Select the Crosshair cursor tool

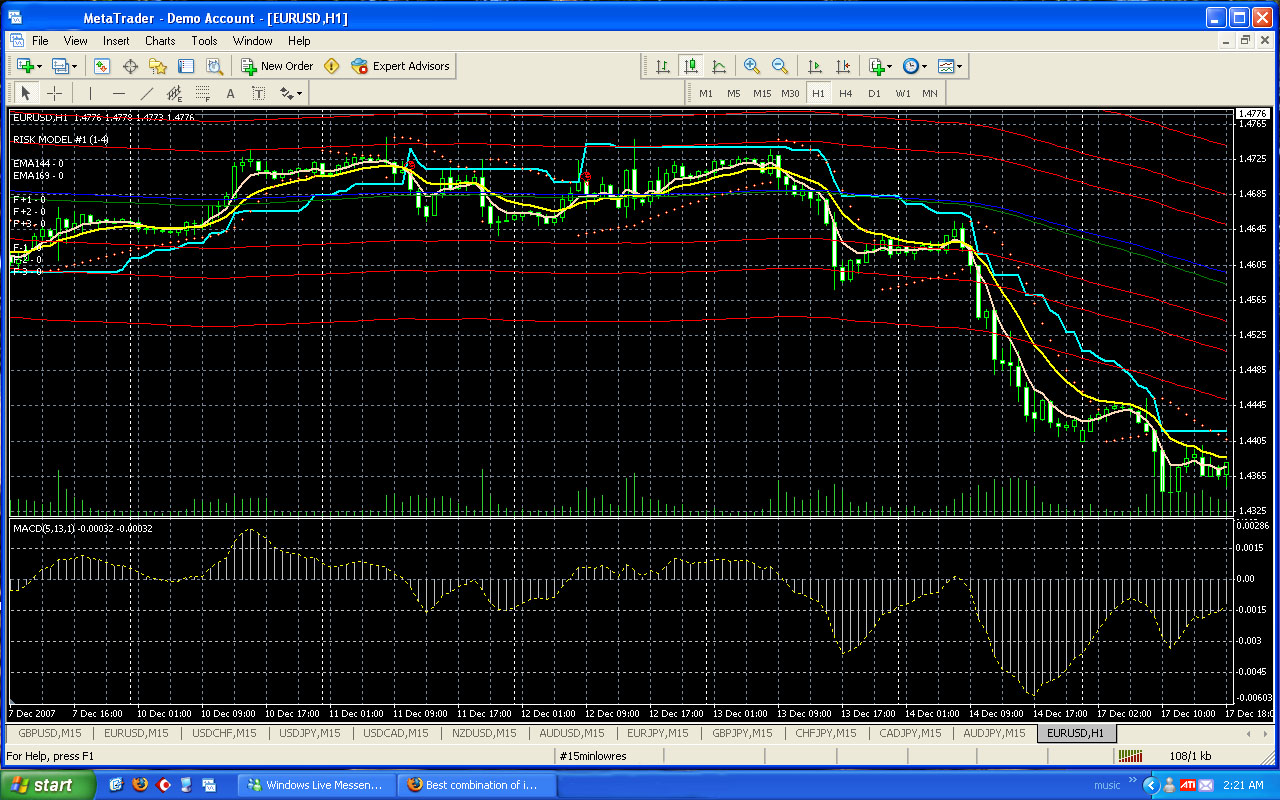coord(54,93)
